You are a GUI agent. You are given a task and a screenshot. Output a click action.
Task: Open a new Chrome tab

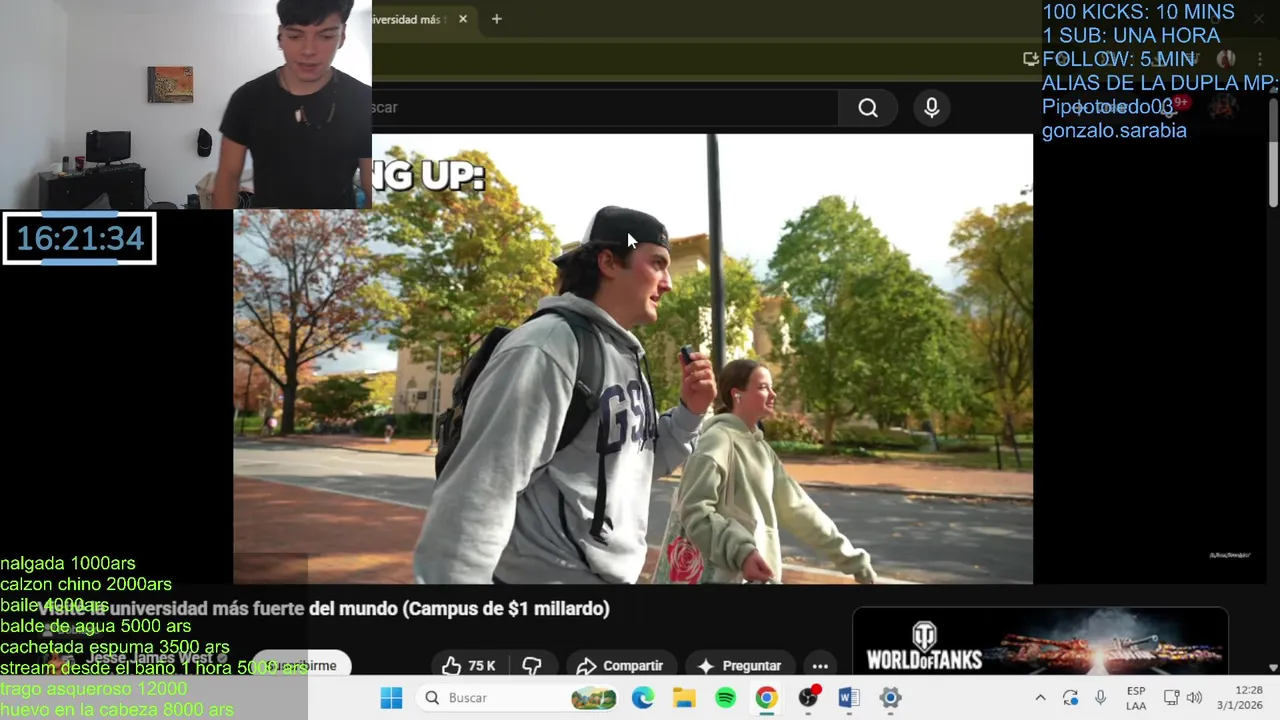(496, 19)
